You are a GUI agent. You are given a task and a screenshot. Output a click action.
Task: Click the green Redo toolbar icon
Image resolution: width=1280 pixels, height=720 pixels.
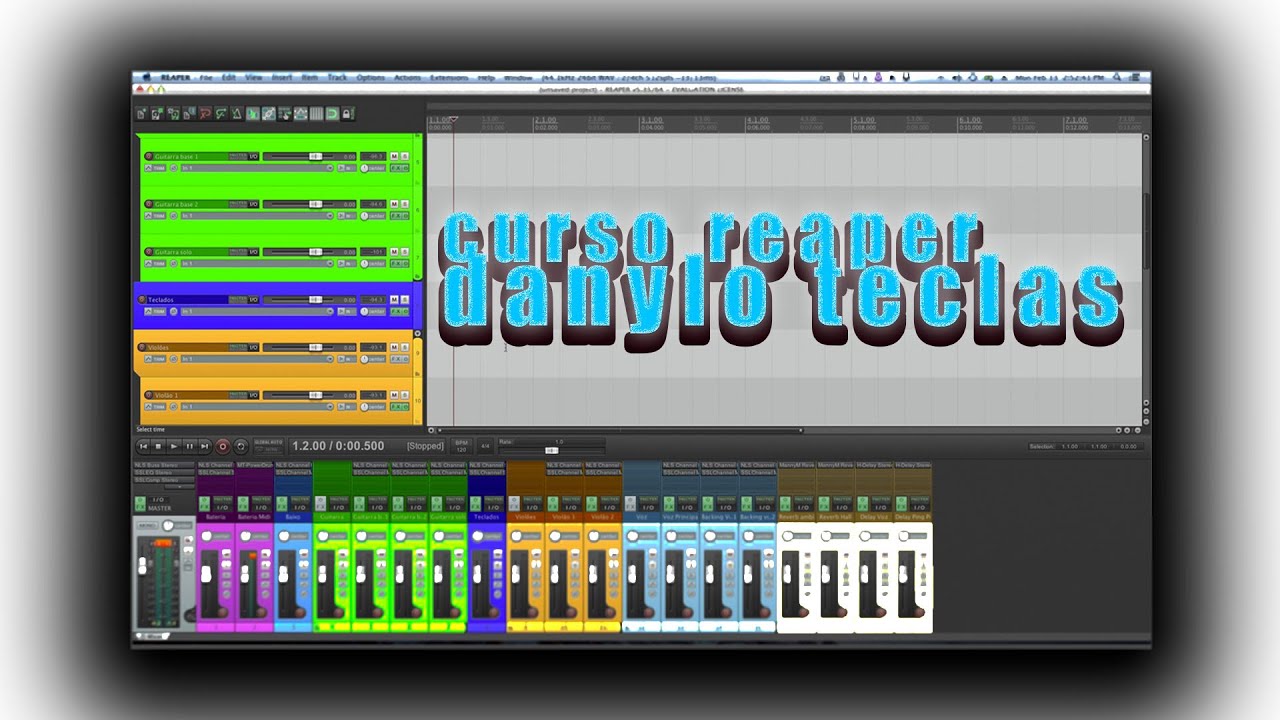click(x=221, y=113)
